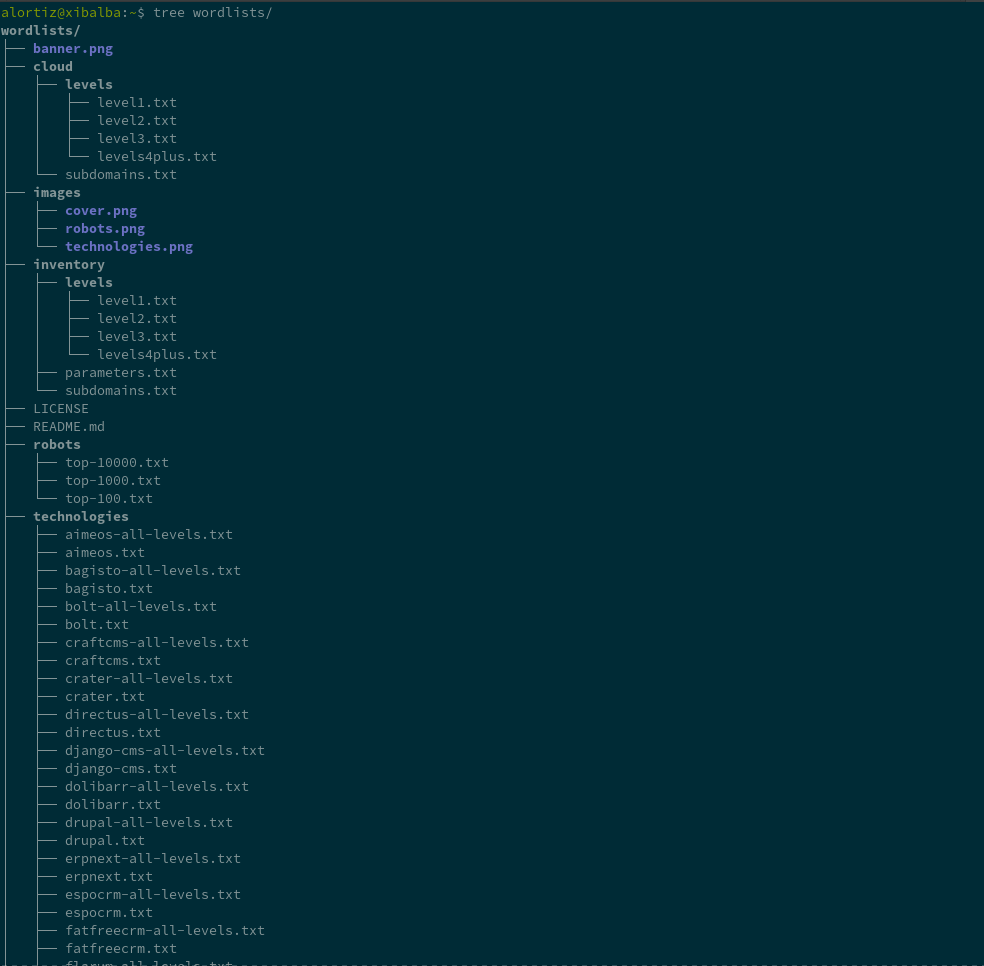Select the inventory directory name
The height and width of the screenshot is (966, 984).
click(68, 265)
